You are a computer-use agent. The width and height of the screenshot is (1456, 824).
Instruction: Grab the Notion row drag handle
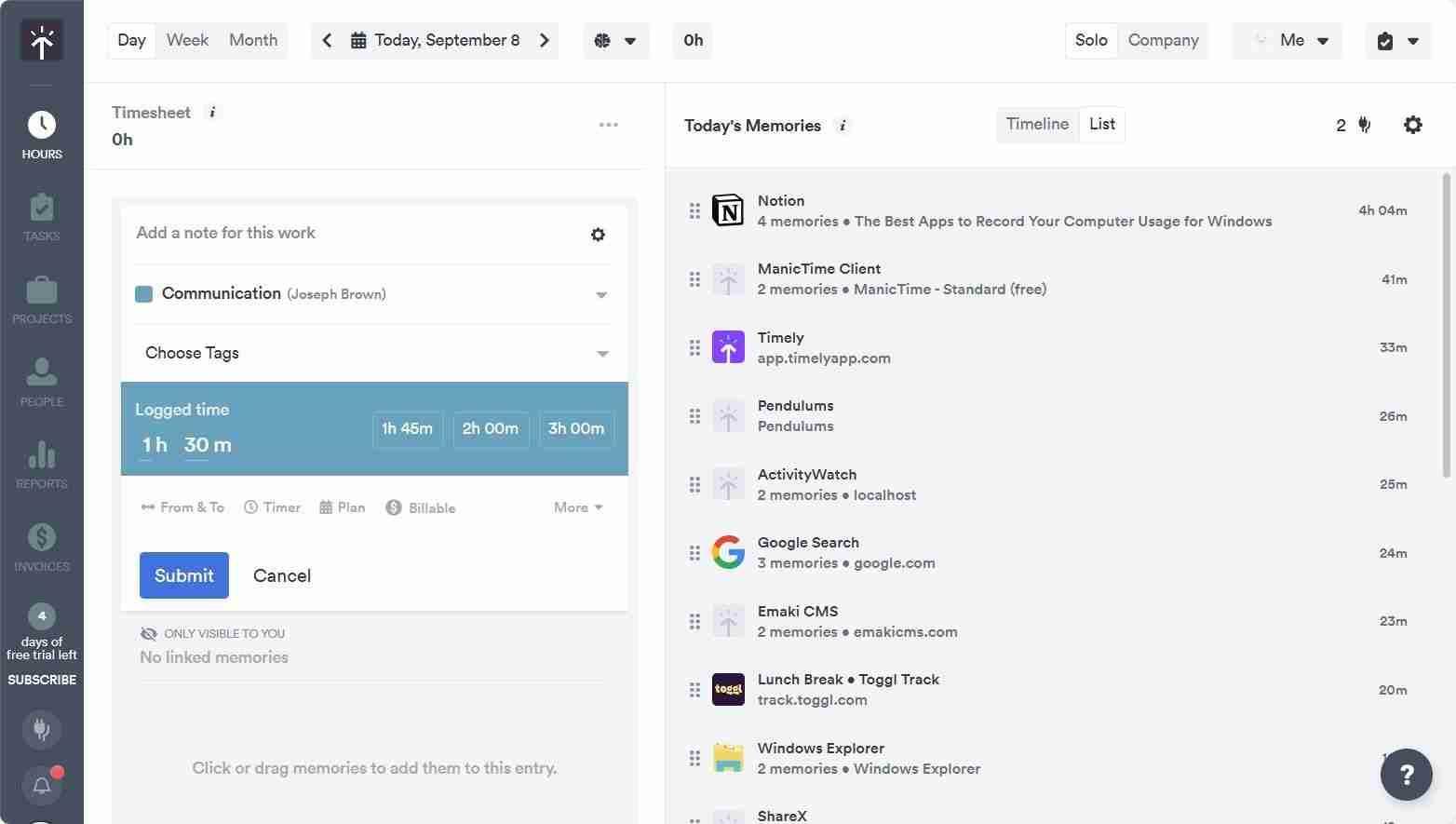coord(694,210)
